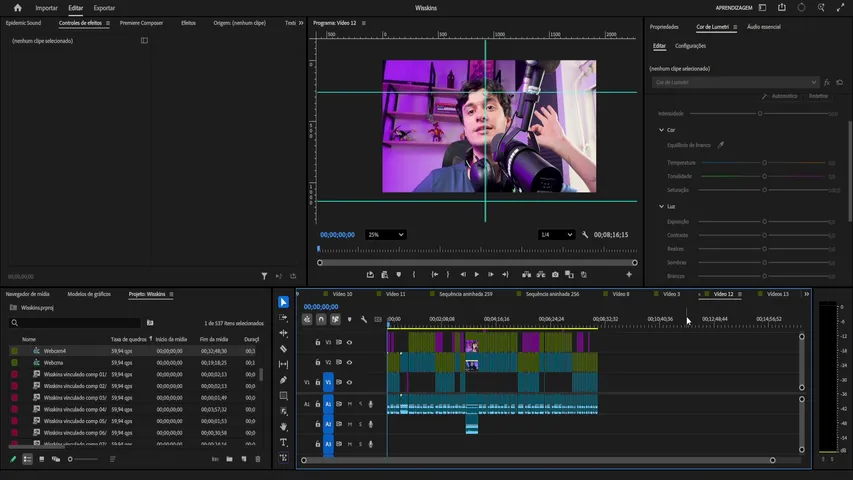Mute audio track A1

click(x=350, y=404)
